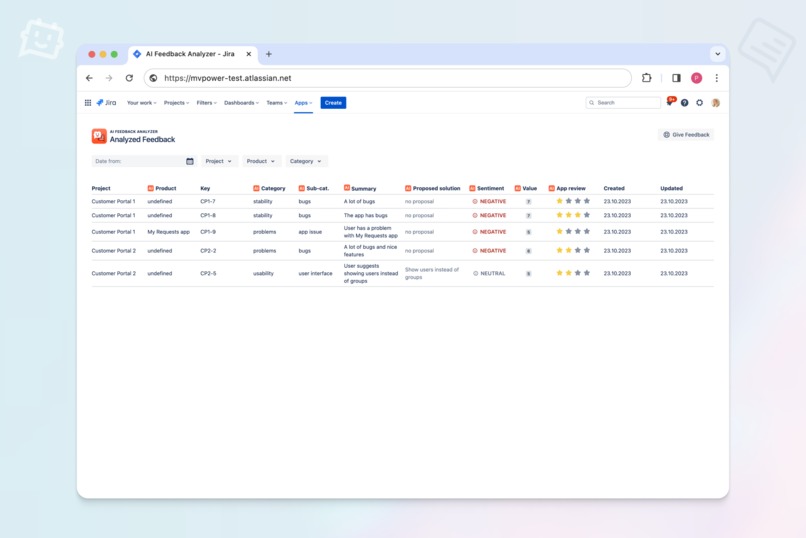The image size is (806, 538).
Task: Click the Category column header
Action: pyautogui.click(x=269, y=189)
